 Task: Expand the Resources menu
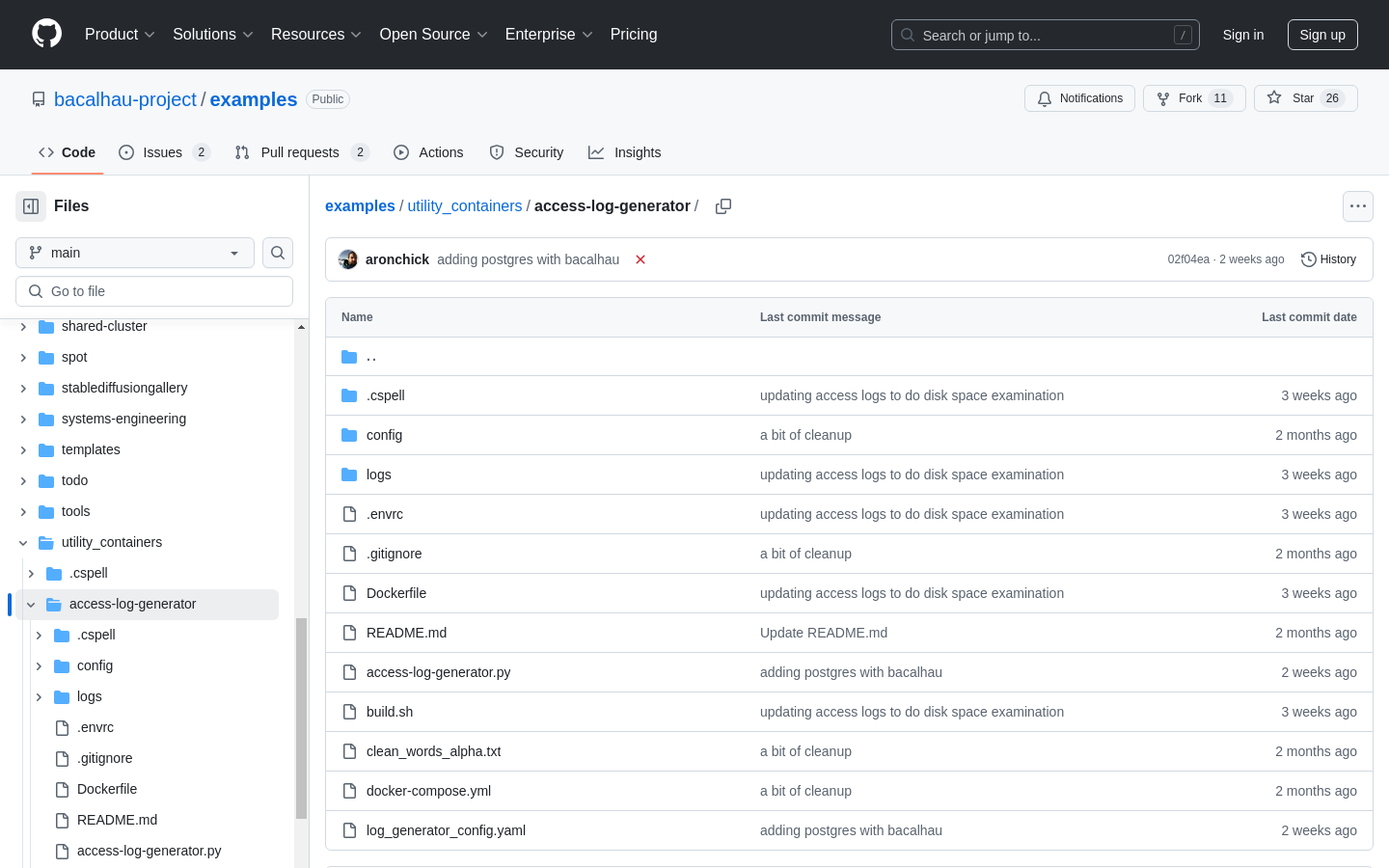coord(316,35)
